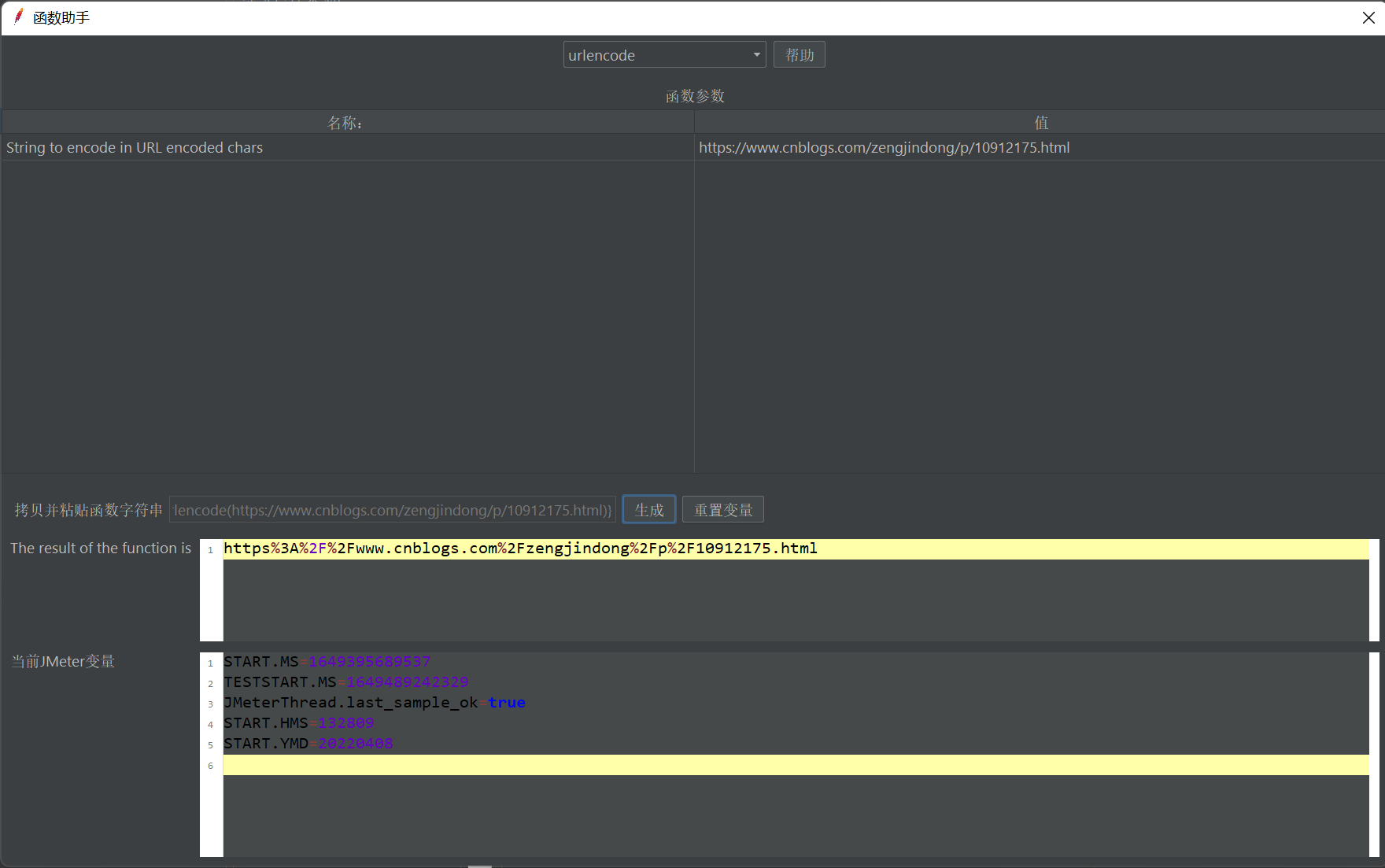This screenshot has width=1385, height=868.
Task: Click the empty highlighted line 6 in variables
Action: [796, 765]
